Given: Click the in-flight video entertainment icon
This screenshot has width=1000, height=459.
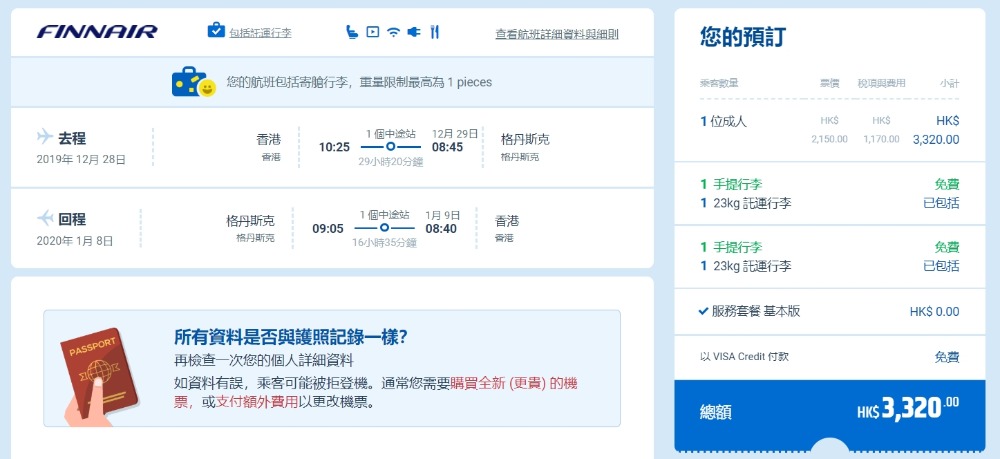Looking at the screenshot, I should [x=373, y=31].
